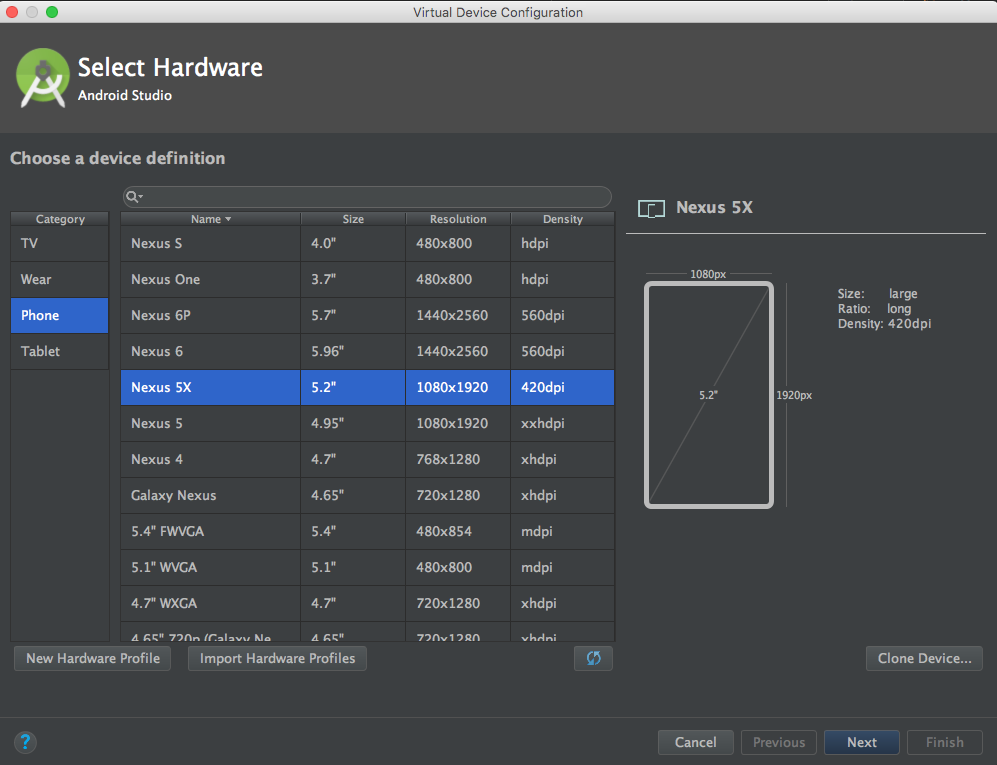The image size is (997, 765).
Task: Click the 4.65" size cell for Galaxy Nexus
Action: (353, 495)
